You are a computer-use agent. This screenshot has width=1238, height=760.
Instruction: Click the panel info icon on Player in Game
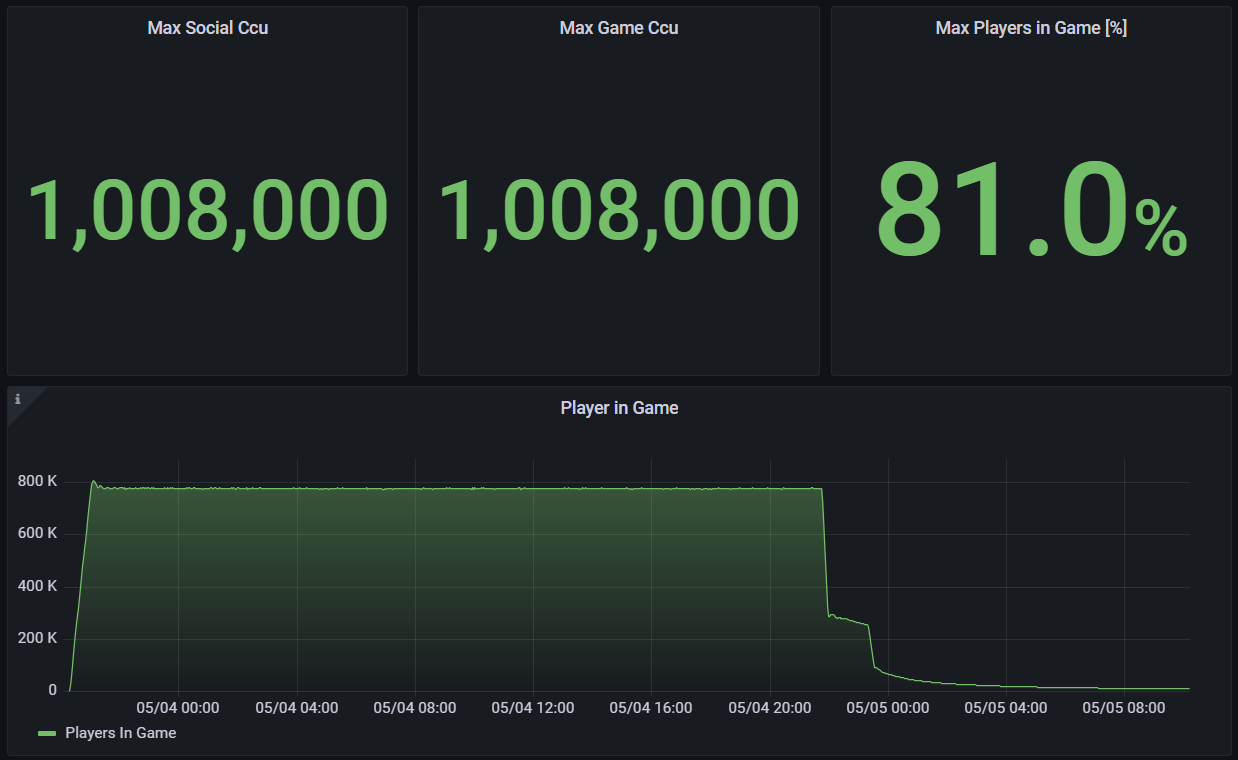click(x=17, y=399)
